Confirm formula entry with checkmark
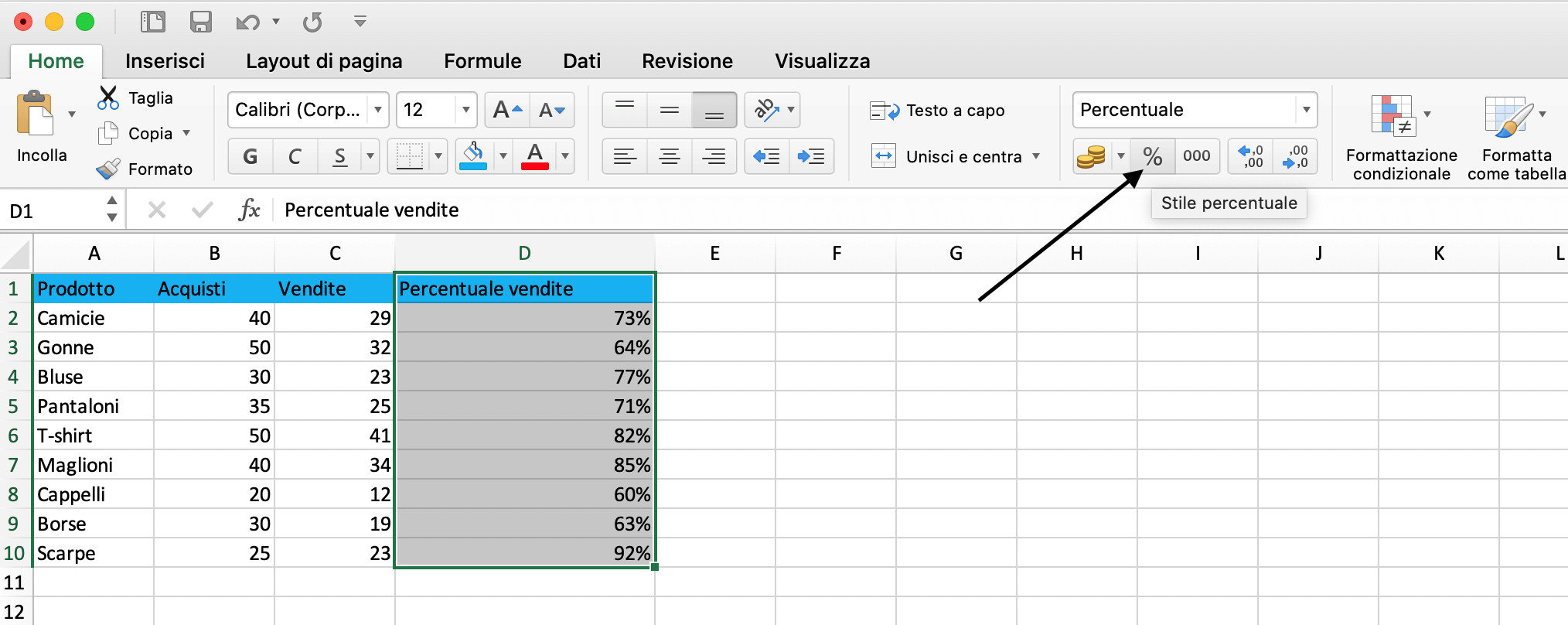 click(x=202, y=210)
